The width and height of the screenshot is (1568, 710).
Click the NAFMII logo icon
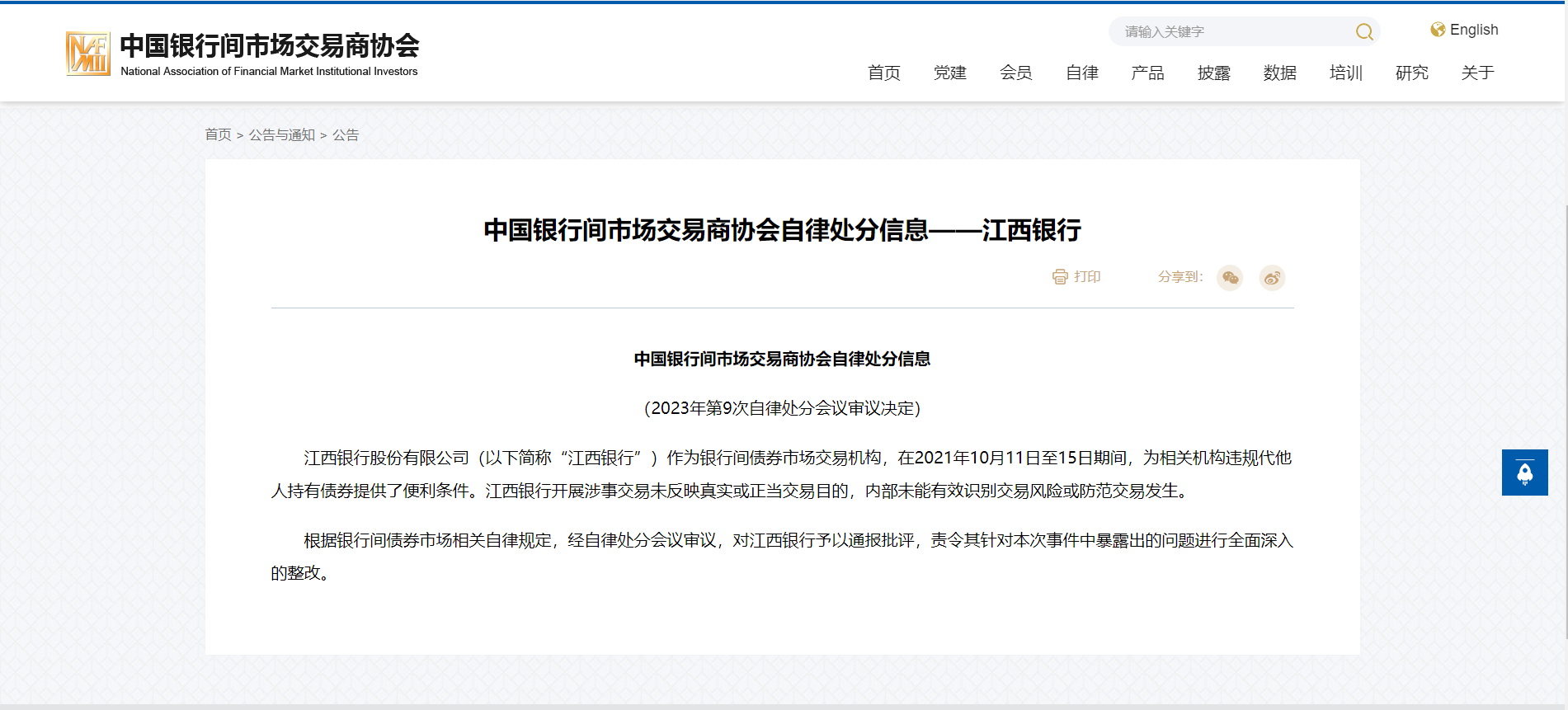tap(88, 54)
